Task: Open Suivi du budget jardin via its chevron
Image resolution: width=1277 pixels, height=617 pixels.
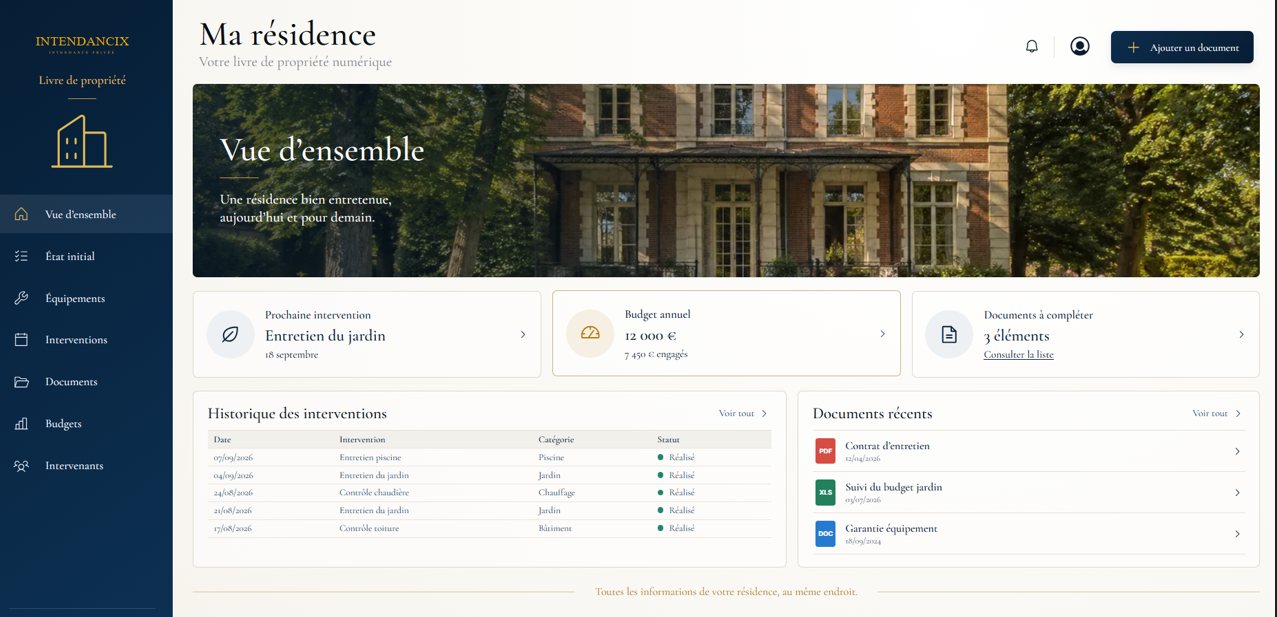Action: click(x=1237, y=493)
